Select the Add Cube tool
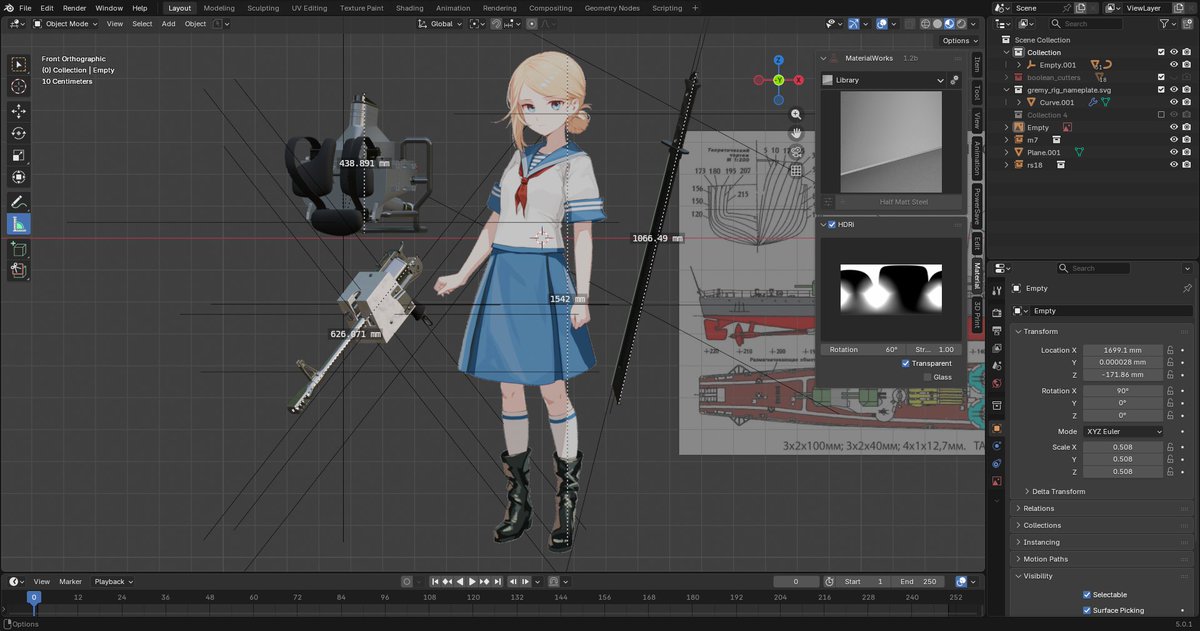This screenshot has height=631, width=1200. (19, 247)
